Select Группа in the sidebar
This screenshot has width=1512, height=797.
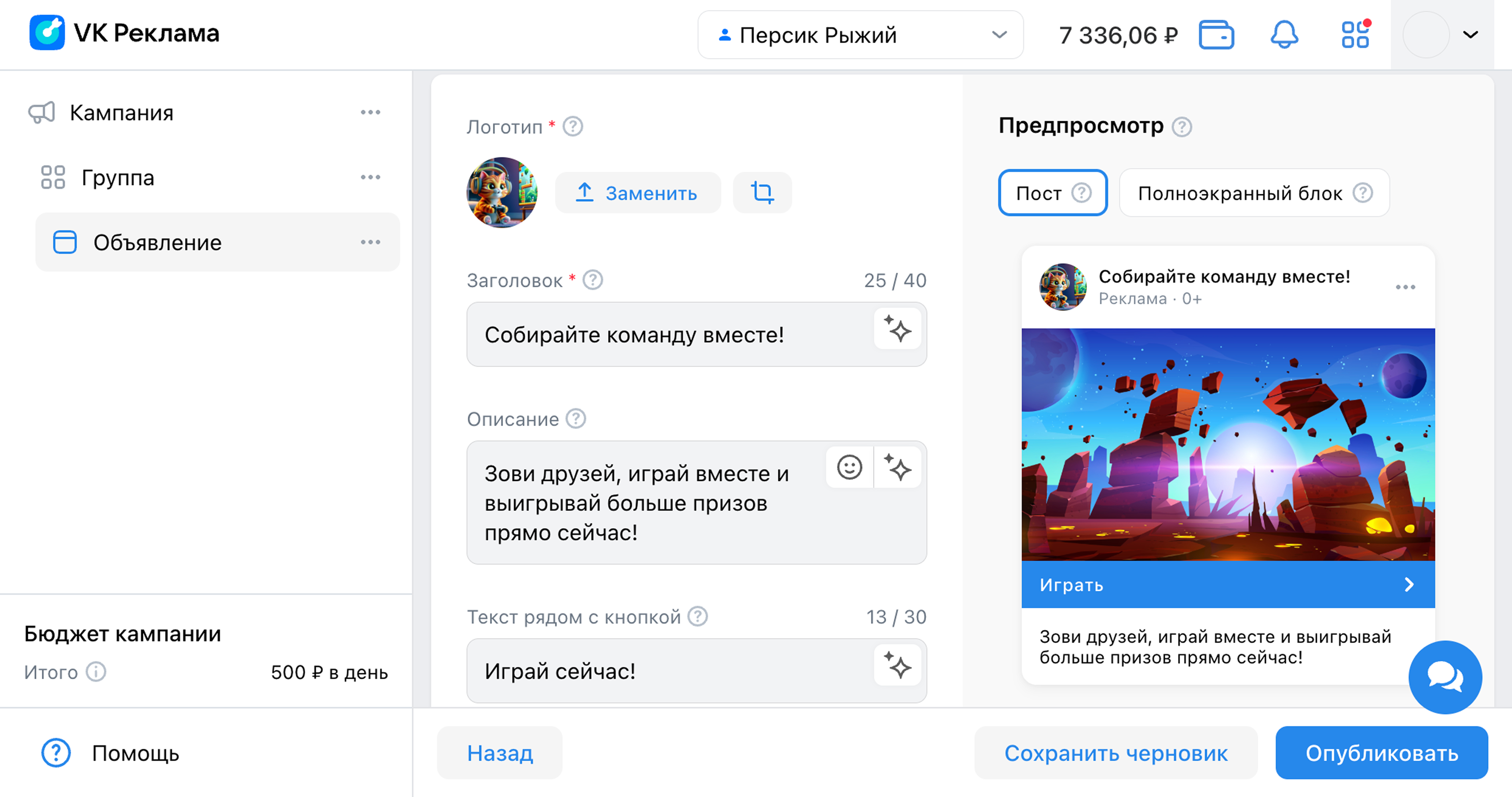coord(117,177)
